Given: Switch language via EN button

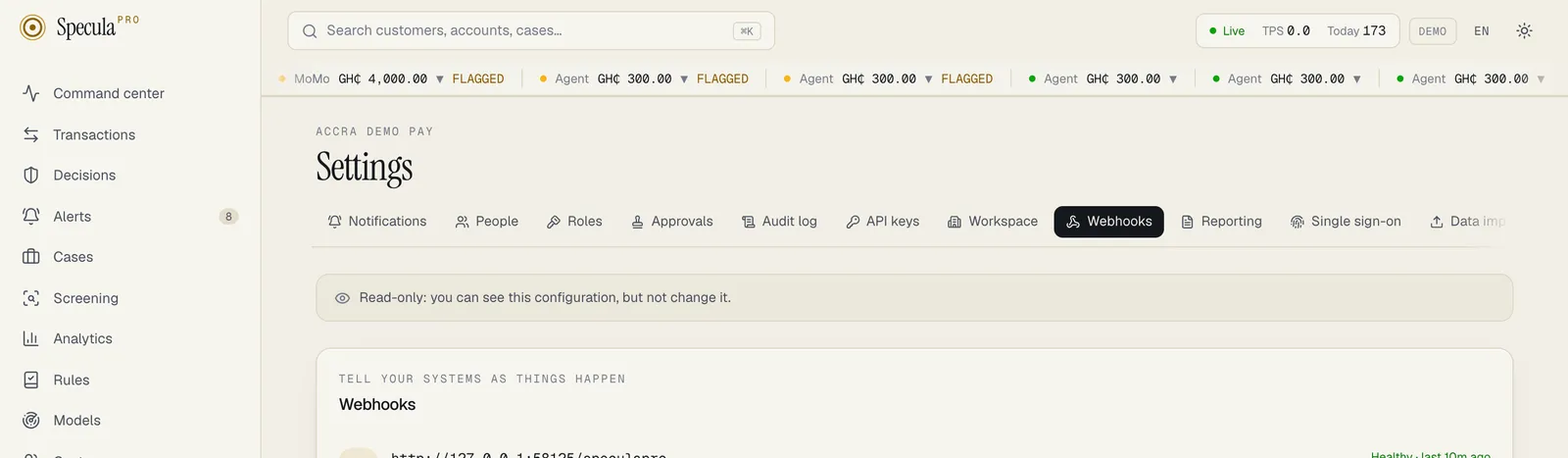Looking at the screenshot, I should coord(1482,31).
